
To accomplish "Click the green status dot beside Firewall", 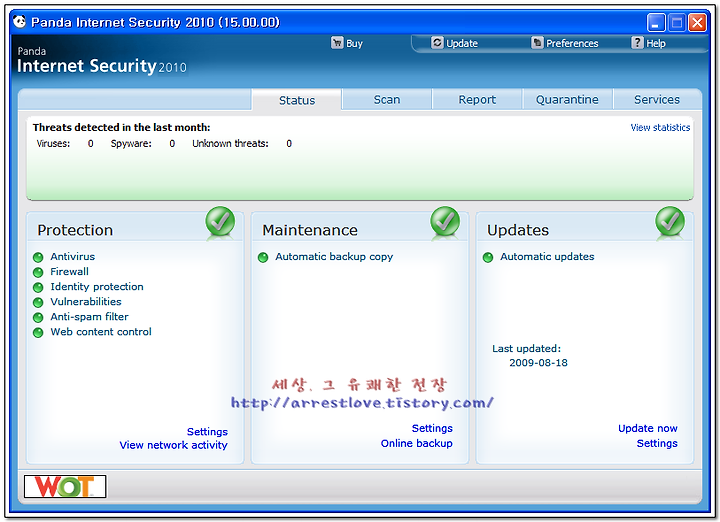I will (38, 272).
